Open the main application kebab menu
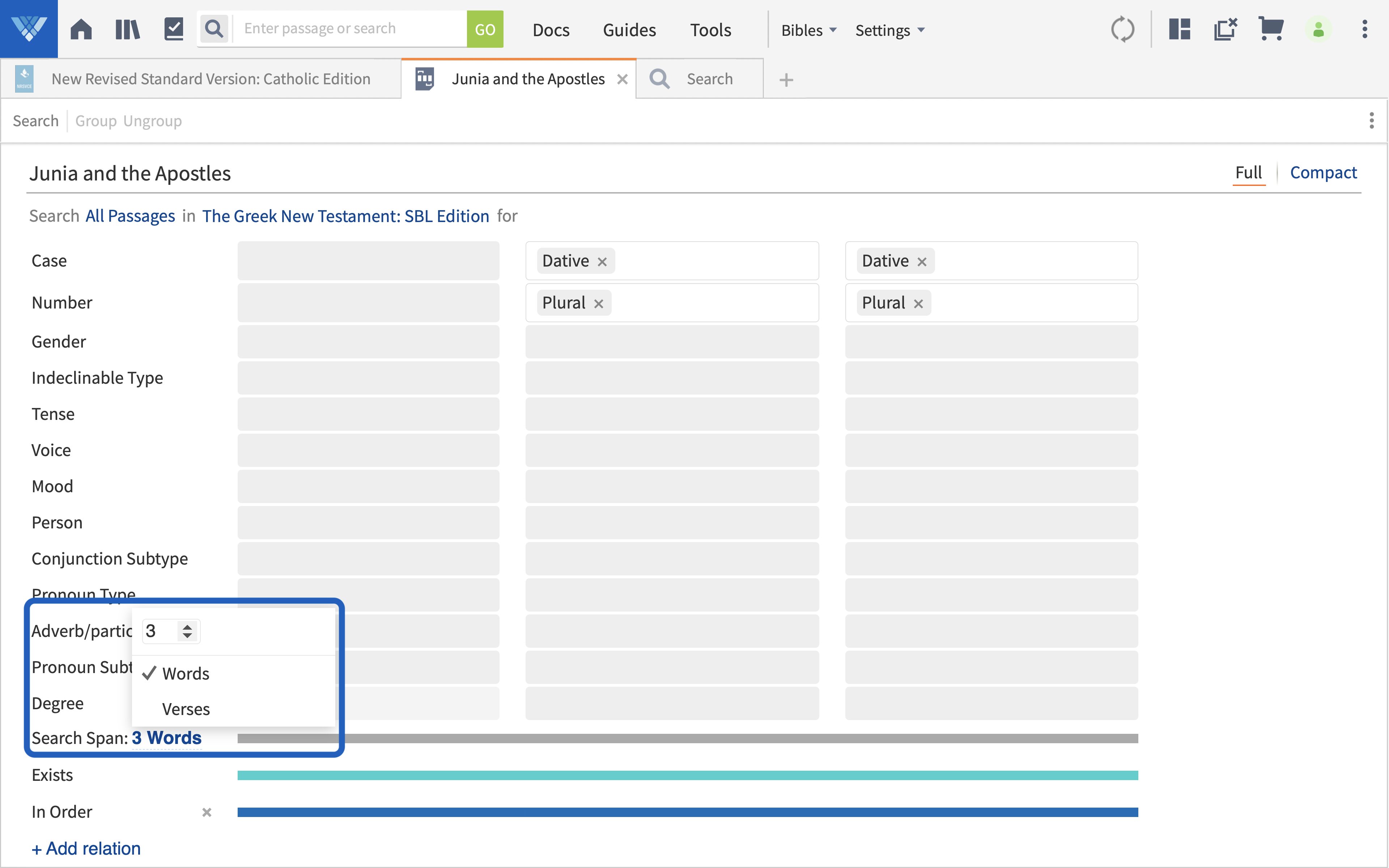Screen dimensions: 1389x868 point(1365,29)
